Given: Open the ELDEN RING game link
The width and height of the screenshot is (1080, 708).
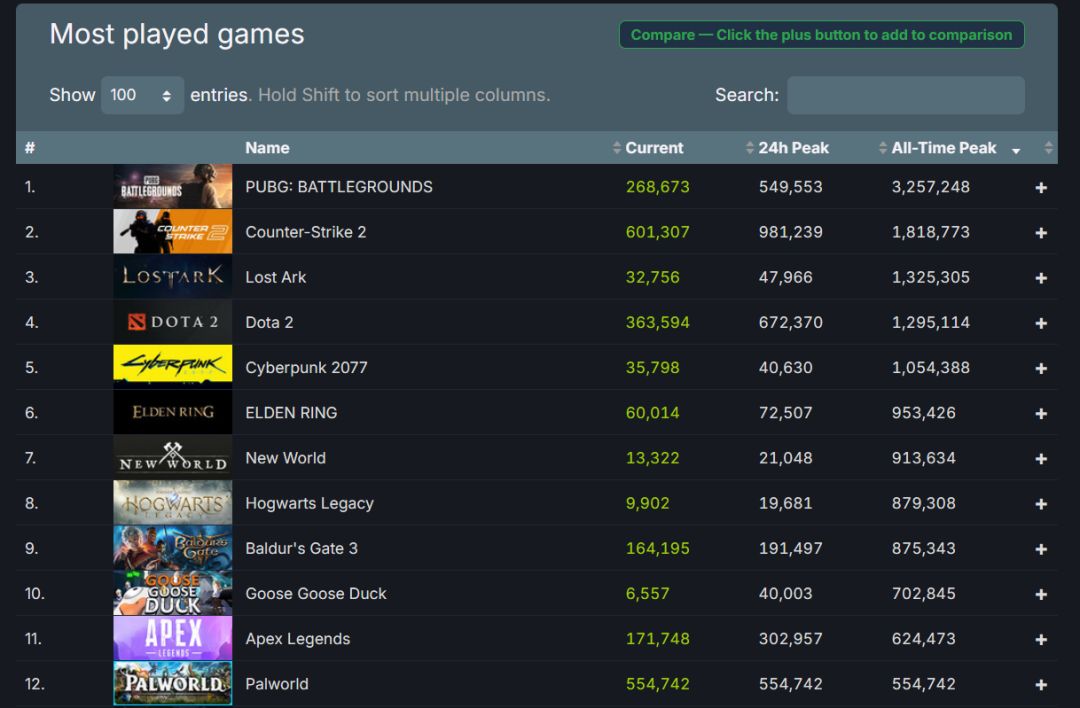Looking at the screenshot, I should pos(291,413).
